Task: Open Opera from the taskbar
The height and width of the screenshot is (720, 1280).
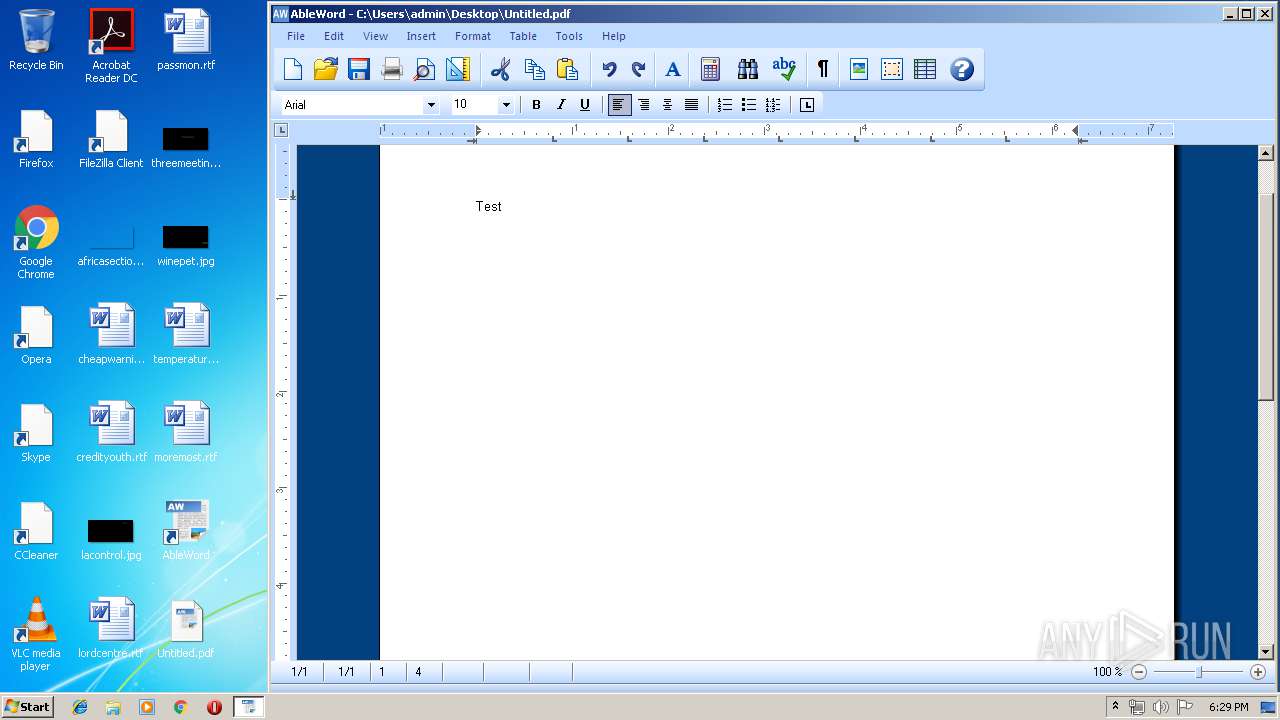Action: click(214, 707)
